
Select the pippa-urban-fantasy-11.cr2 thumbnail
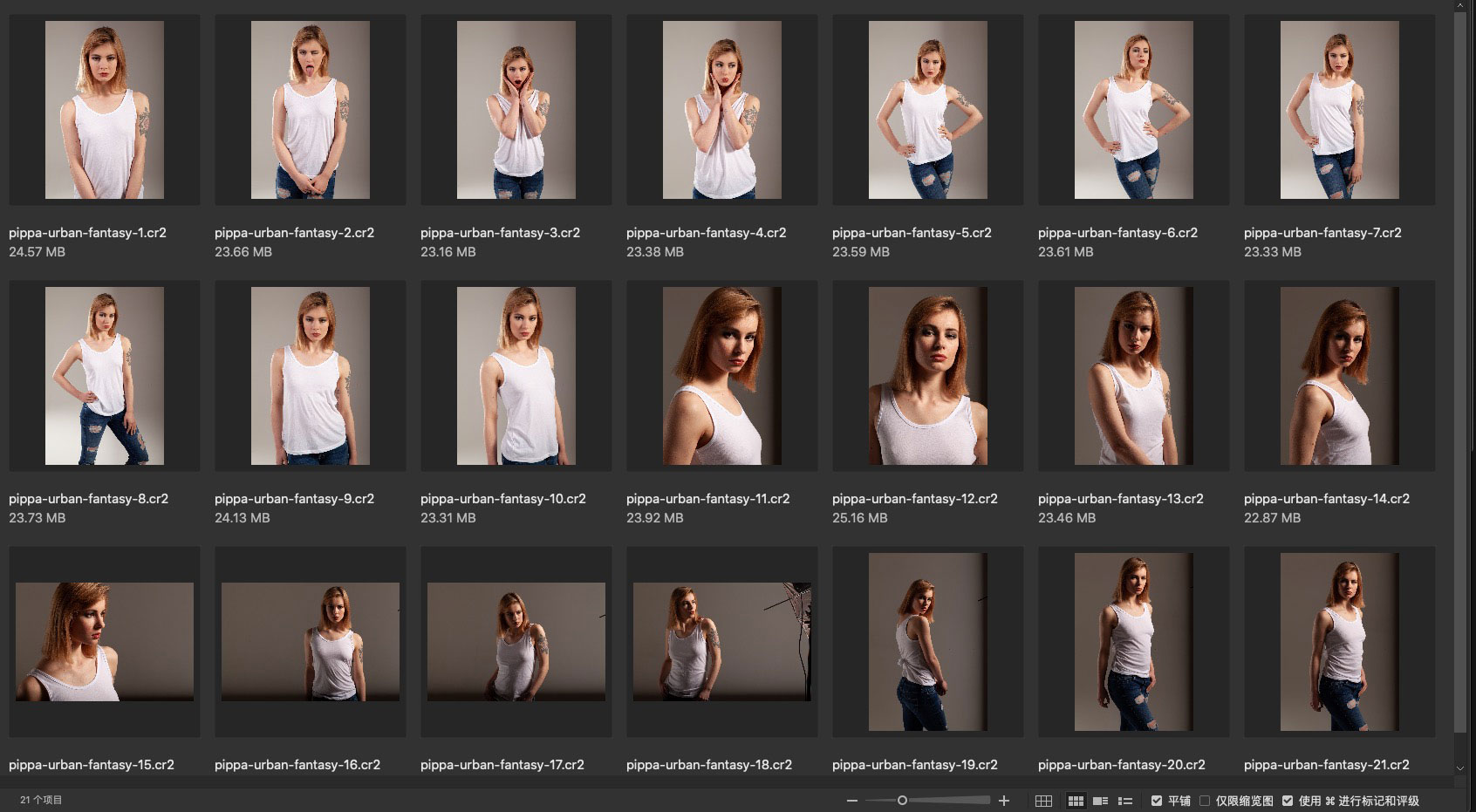[x=721, y=376]
